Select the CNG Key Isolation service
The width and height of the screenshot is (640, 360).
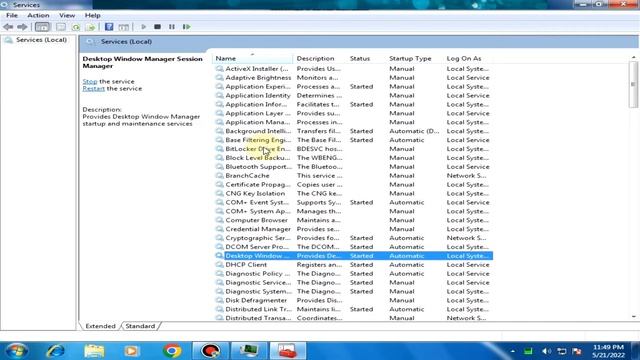353,193
